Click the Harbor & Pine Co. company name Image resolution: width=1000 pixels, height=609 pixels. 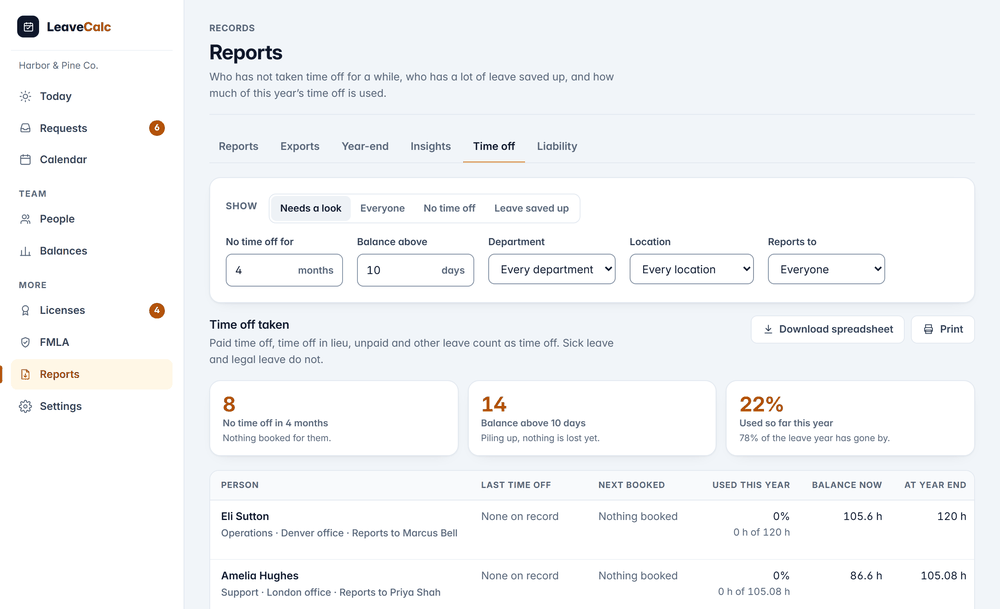coord(58,66)
